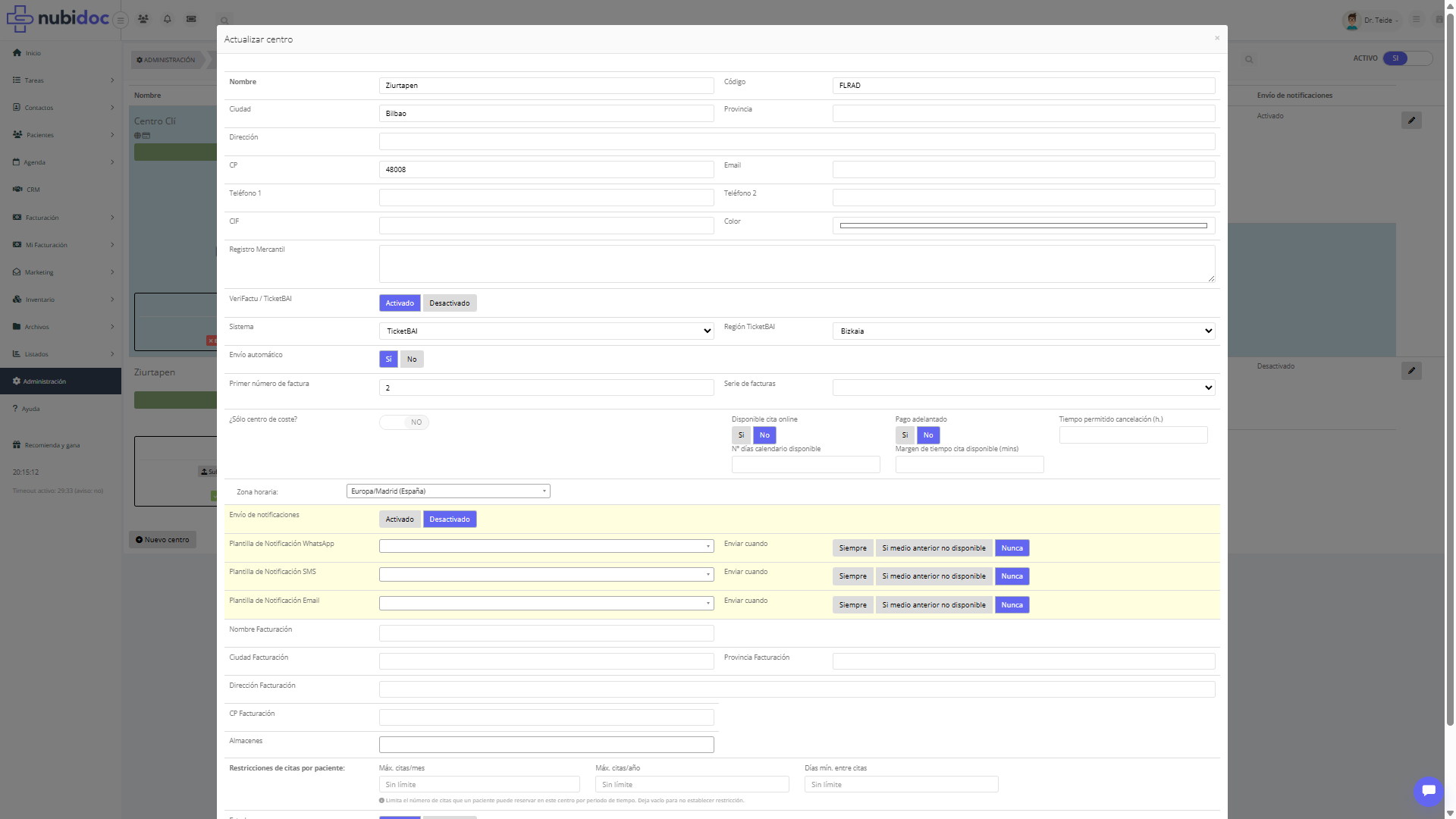Select Siempre for Email Enviar cuando

(x=852, y=605)
